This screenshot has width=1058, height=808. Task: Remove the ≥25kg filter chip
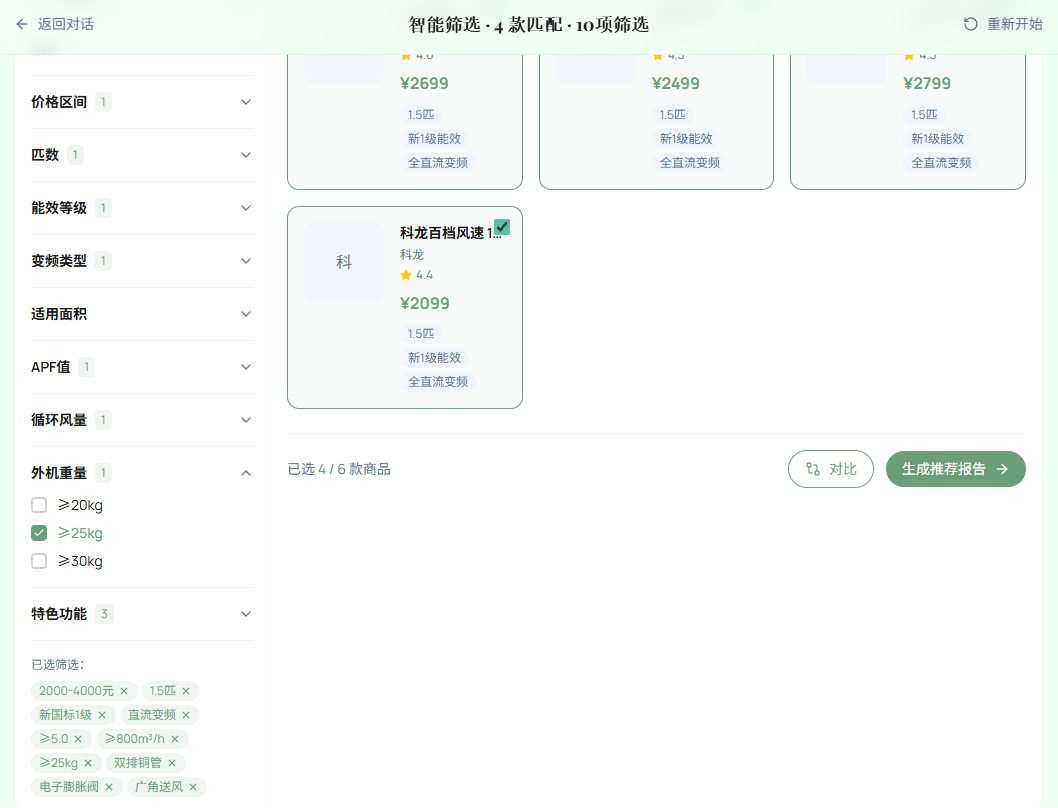click(x=88, y=763)
